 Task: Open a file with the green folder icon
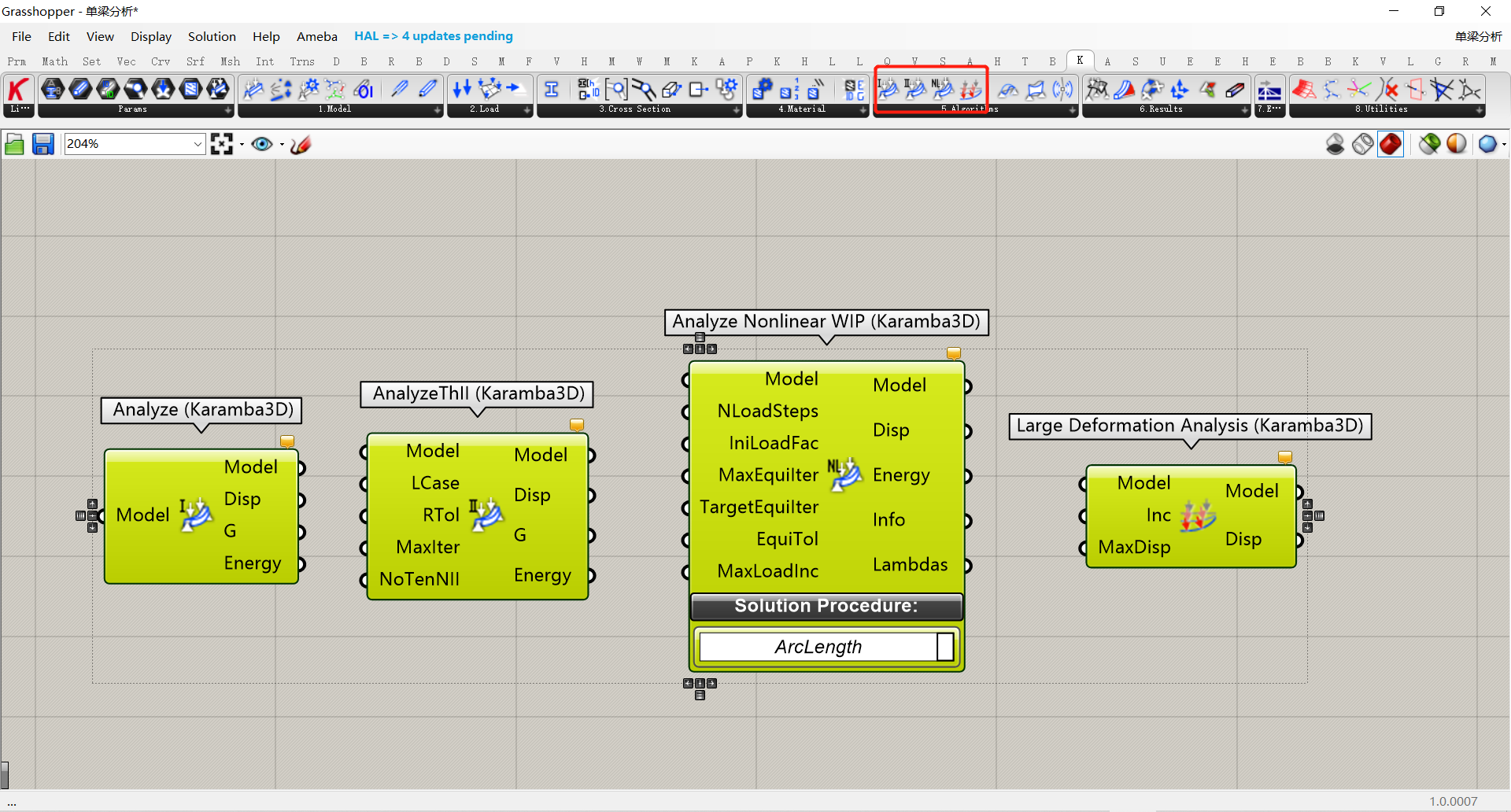click(x=14, y=144)
